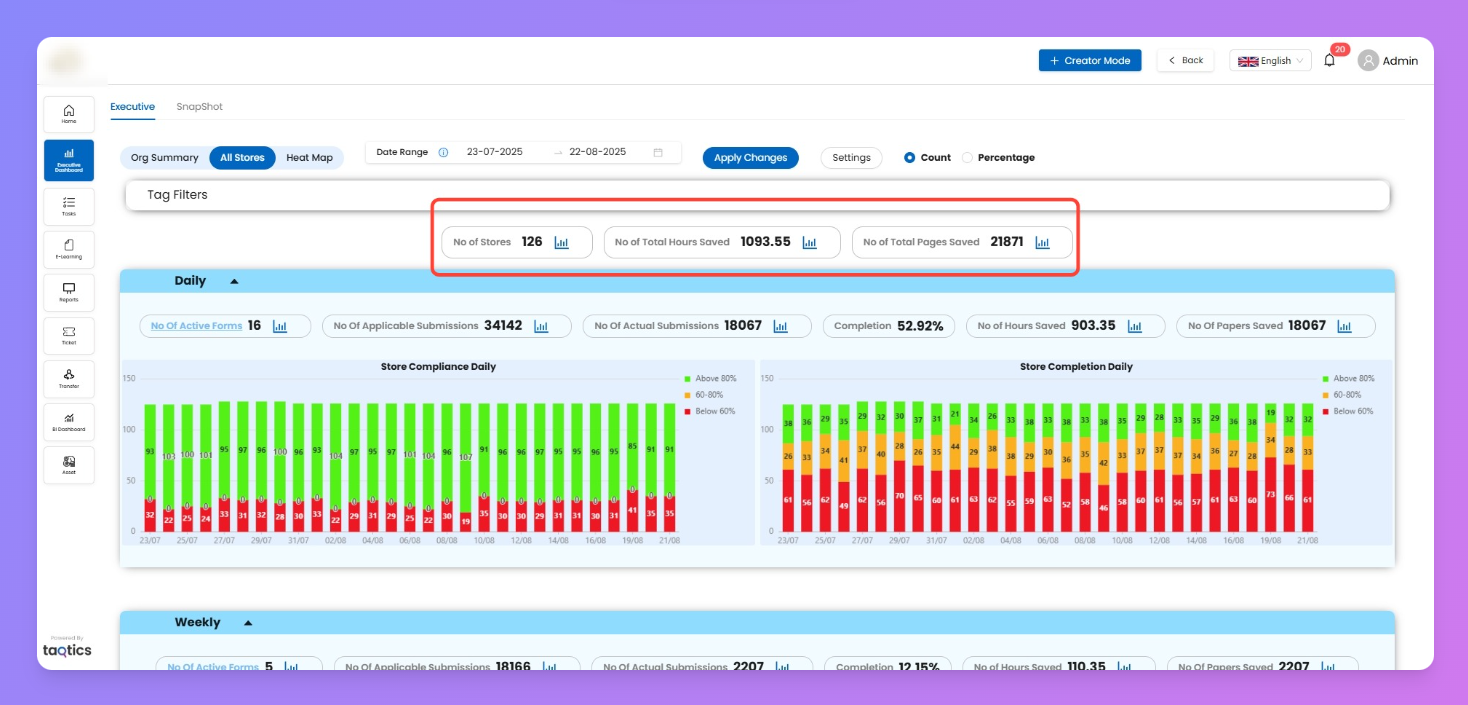Screen dimensions: 1468x705
Task: Select the Percentage radio button
Action: click(x=967, y=158)
